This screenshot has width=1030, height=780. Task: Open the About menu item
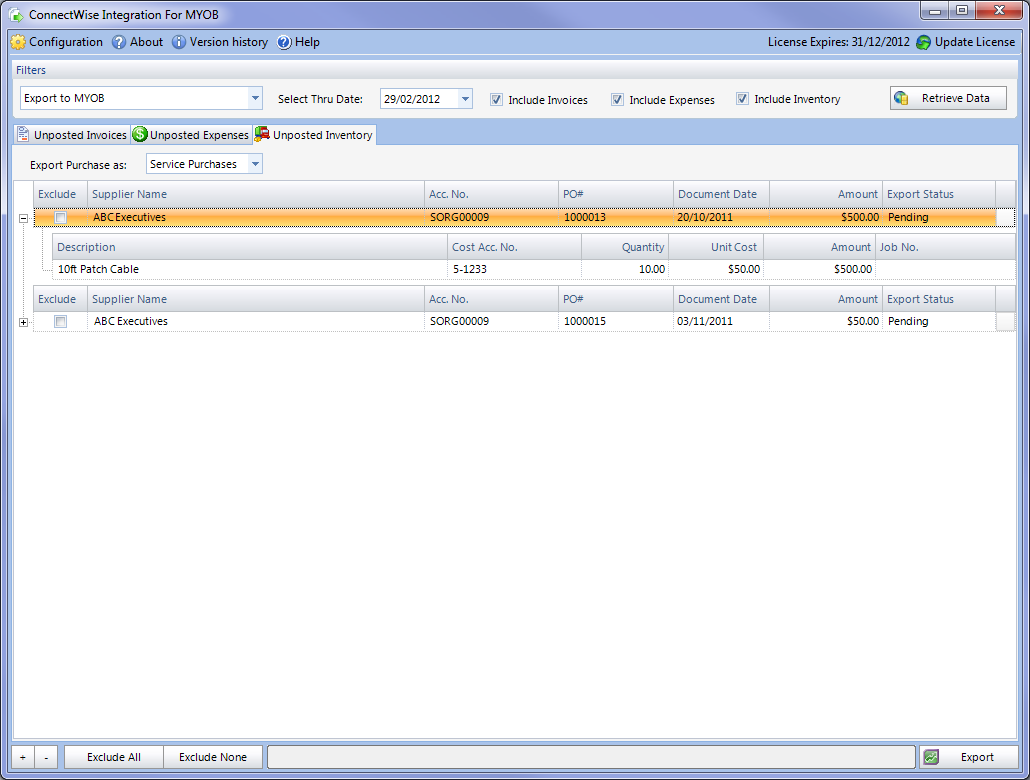click(x=137, y=42)
